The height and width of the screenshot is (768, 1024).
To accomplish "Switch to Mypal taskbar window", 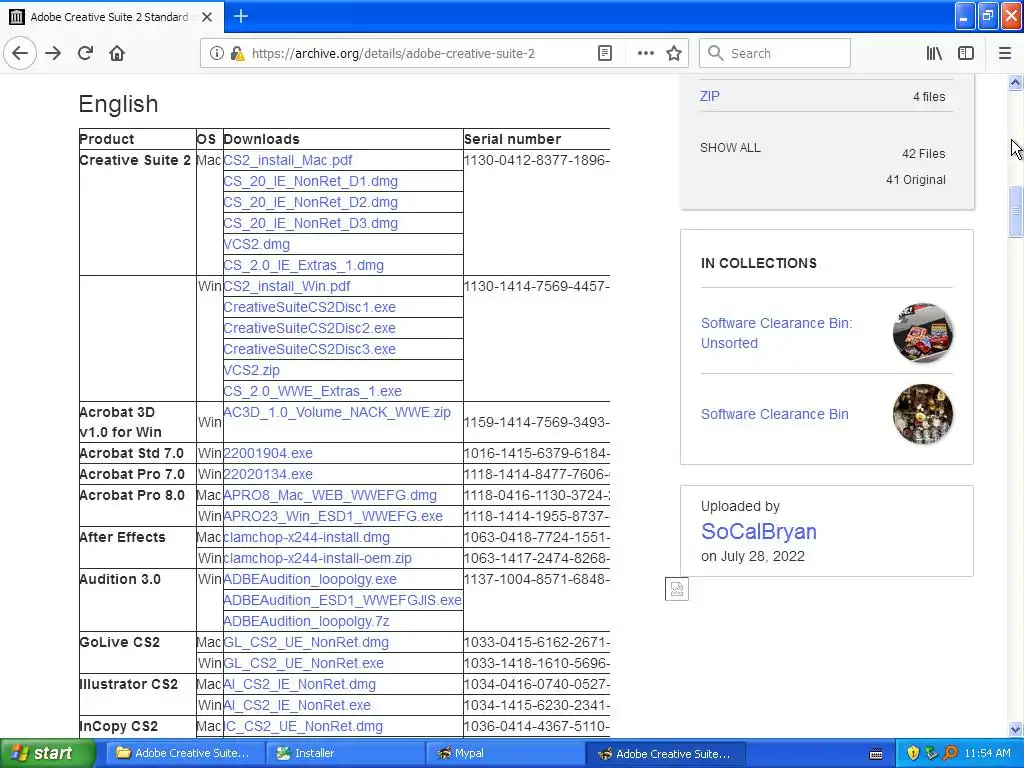I will point(504,753).
